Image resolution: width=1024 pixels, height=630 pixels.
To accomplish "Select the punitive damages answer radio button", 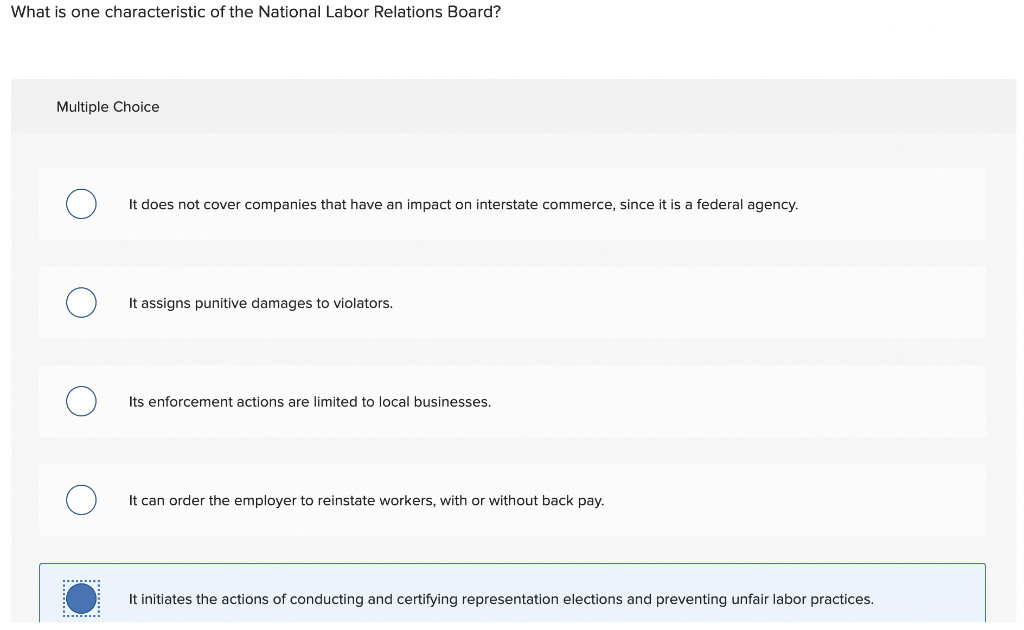I will (x=81, y=302).
